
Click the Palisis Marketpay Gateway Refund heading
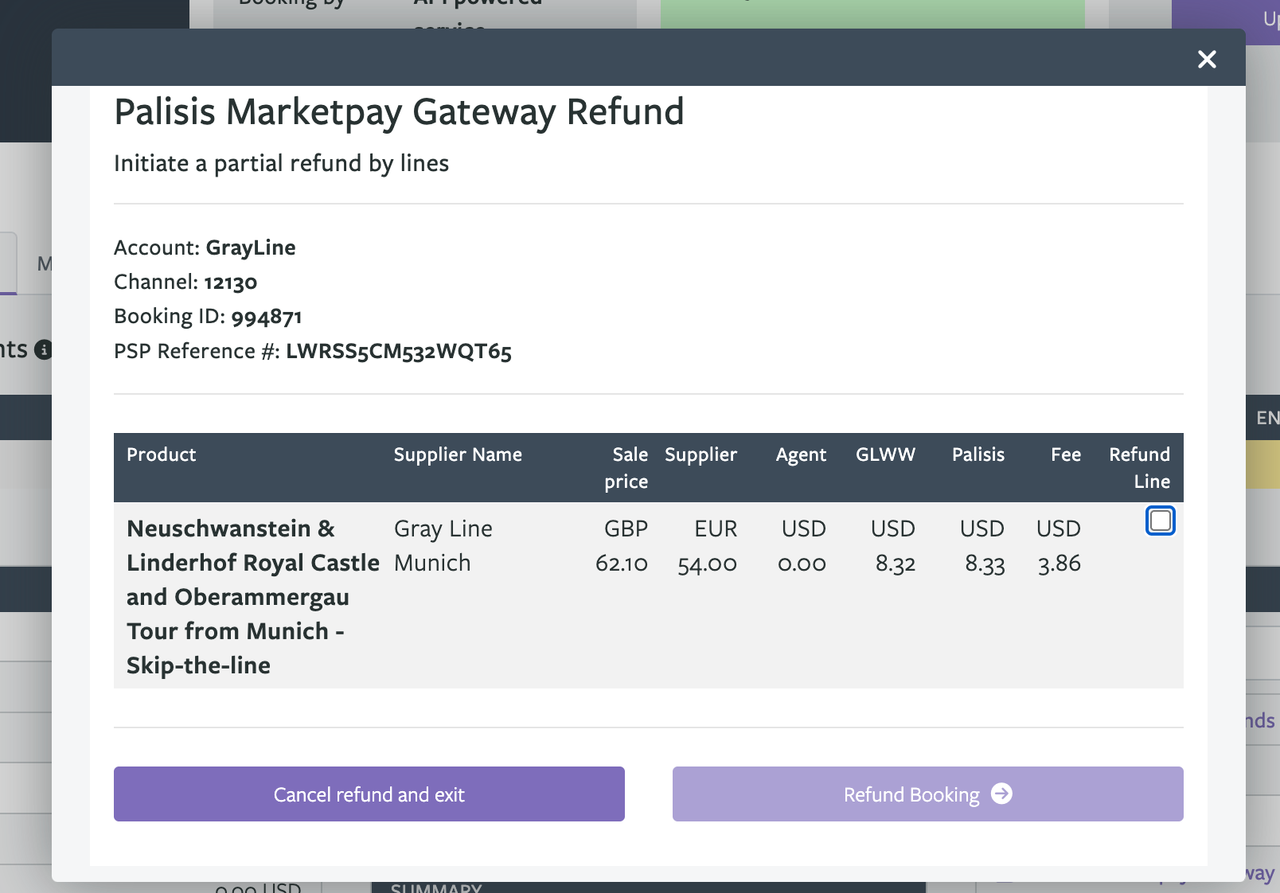(399, 111)
